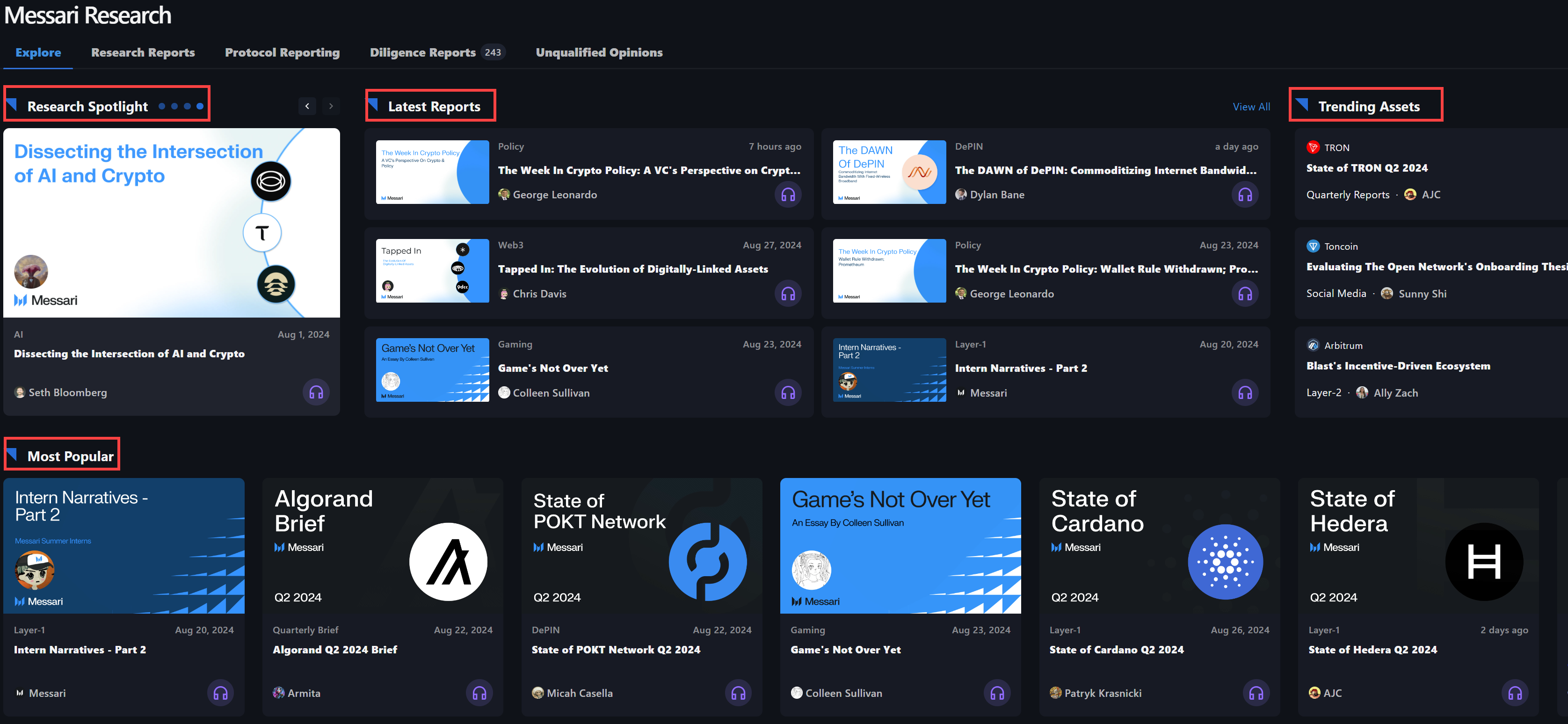This screenshot has height=724, width=1568.
Task: Open Algorand Q2 2024 Brief title
Action: 335,650
